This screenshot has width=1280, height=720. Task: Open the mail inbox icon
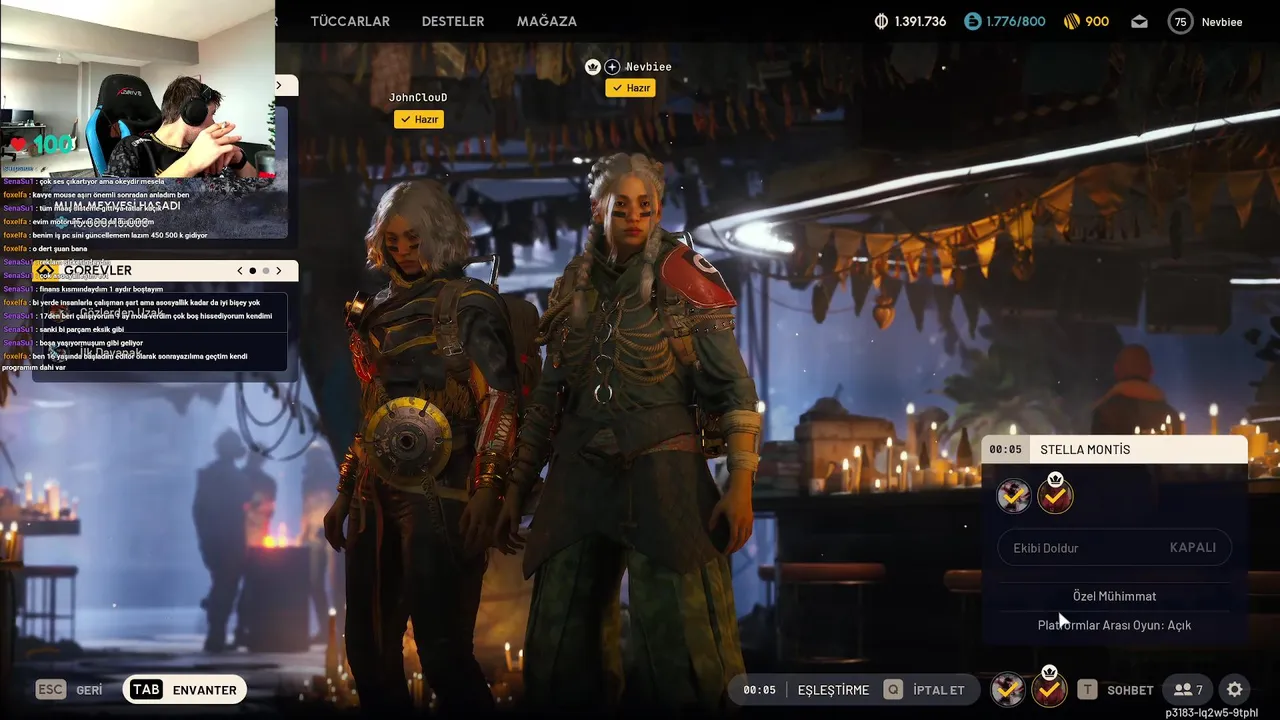tap(1140, 21)
